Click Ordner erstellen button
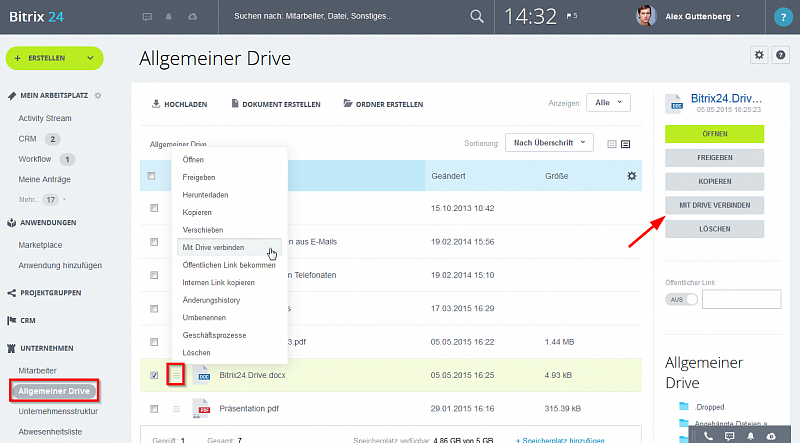This screenshot has width=800, height=443. click(383, 104)
